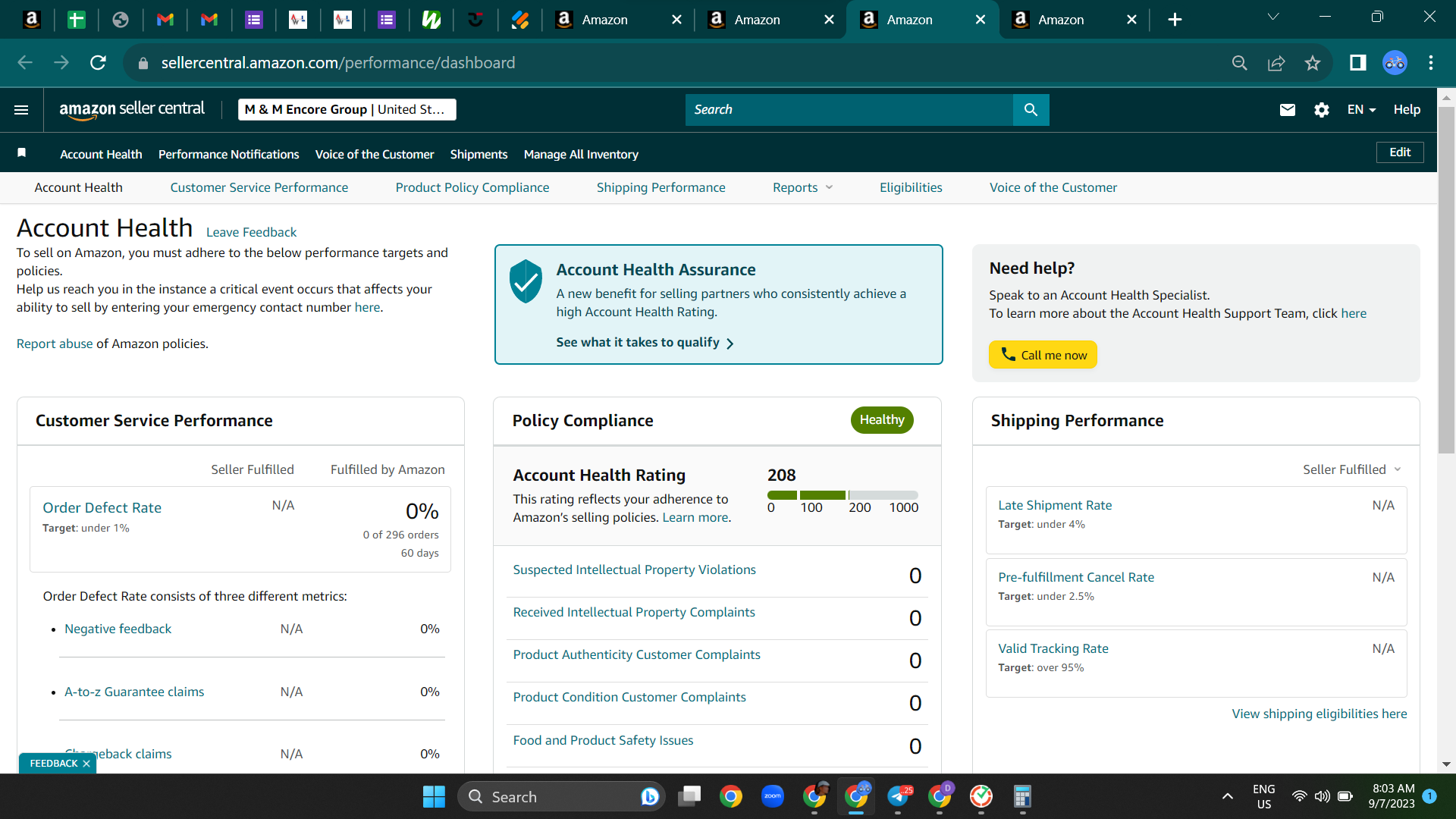Viewport: 1456px width, 819px height.
Task: Switch to Shipping Performance tab
Action: (x=661, y=187)
